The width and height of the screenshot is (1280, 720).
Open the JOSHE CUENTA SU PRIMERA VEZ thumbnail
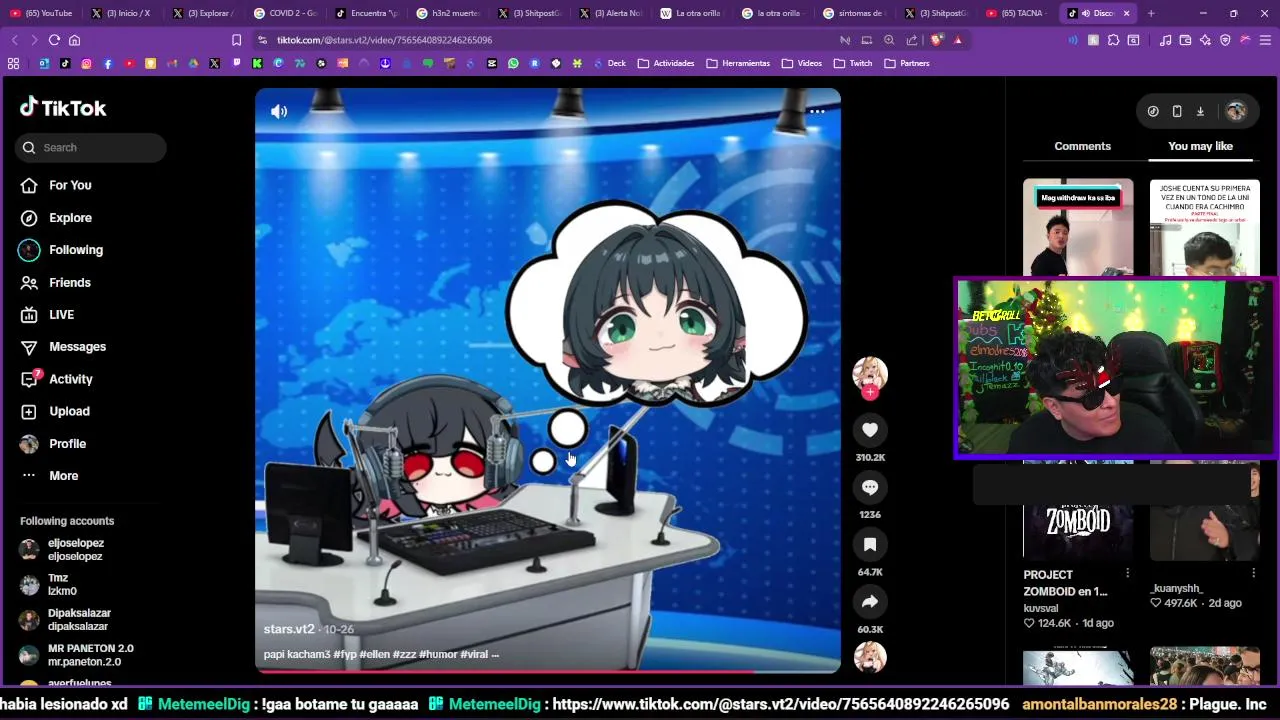tap(1204, 227)
